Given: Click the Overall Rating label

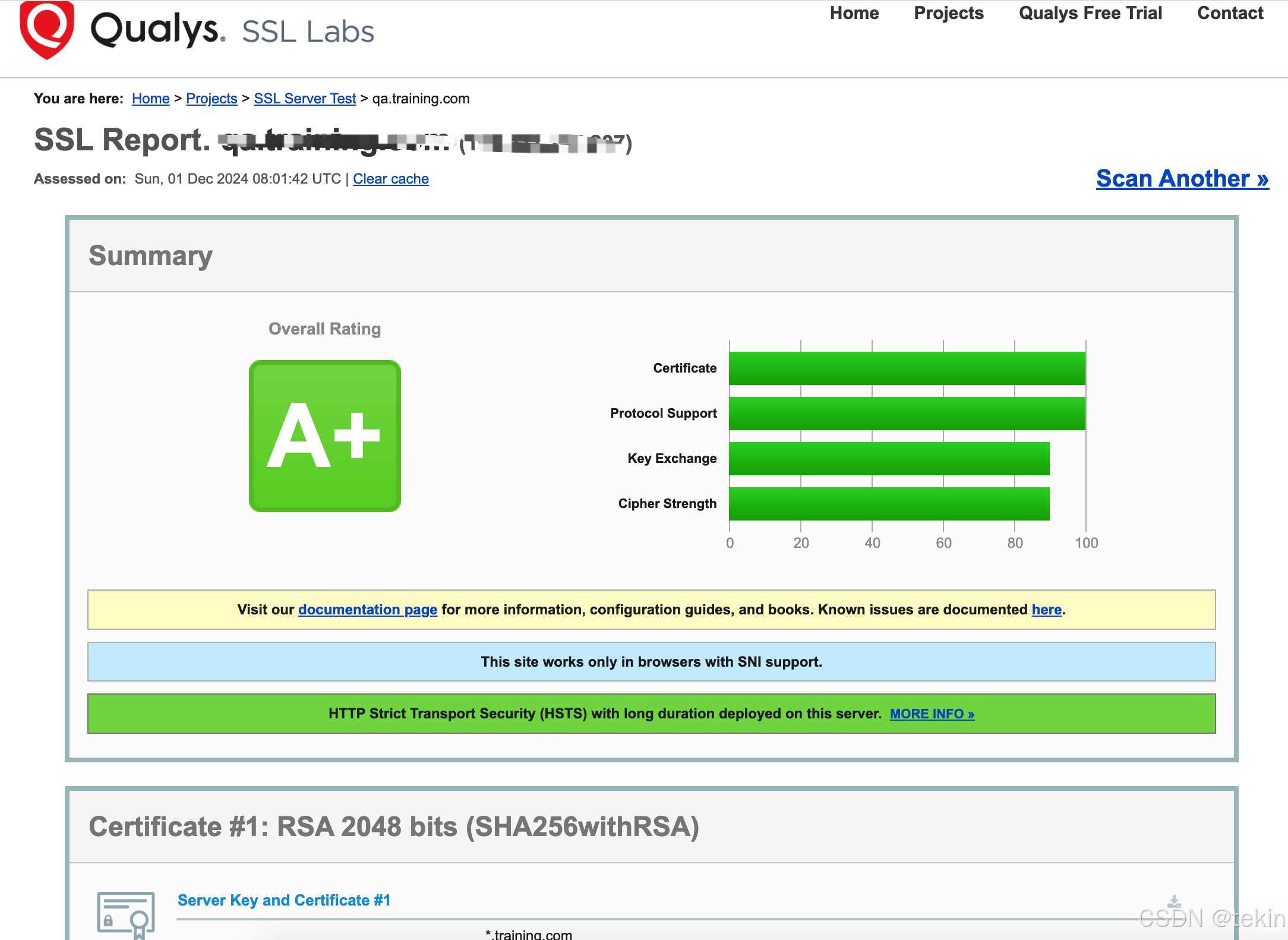Looking at the screenshot, I should click(325, 329).
